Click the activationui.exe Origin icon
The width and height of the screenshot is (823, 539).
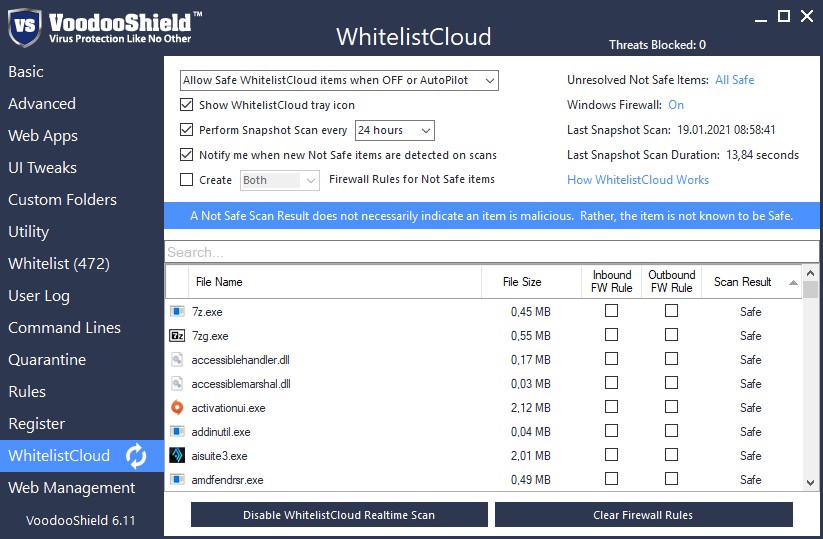point(177,408)
